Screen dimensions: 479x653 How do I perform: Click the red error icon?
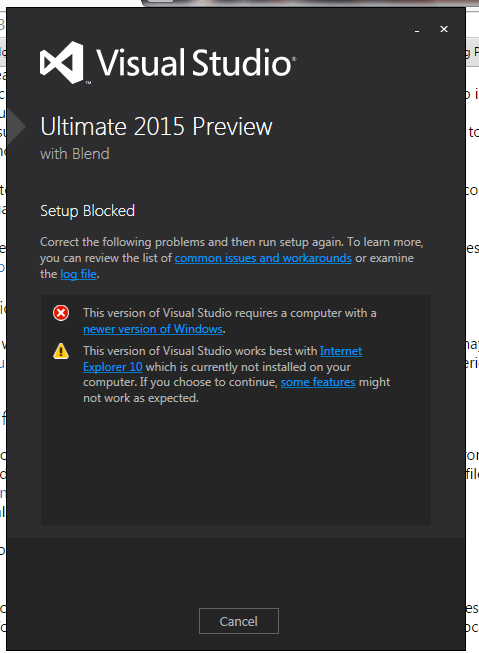tap(61, 313)
